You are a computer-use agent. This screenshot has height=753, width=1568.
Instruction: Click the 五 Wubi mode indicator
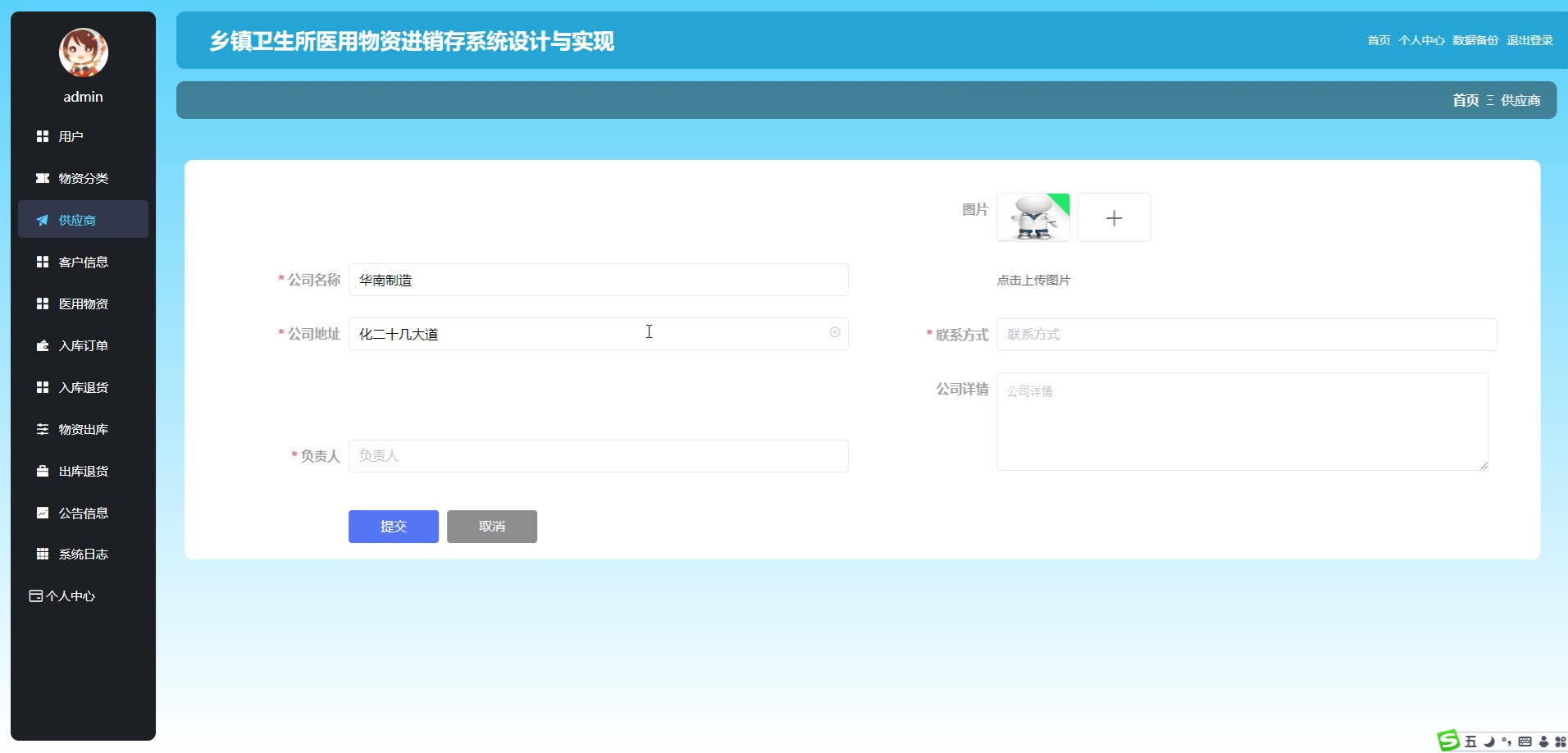tap(1471, 742)
